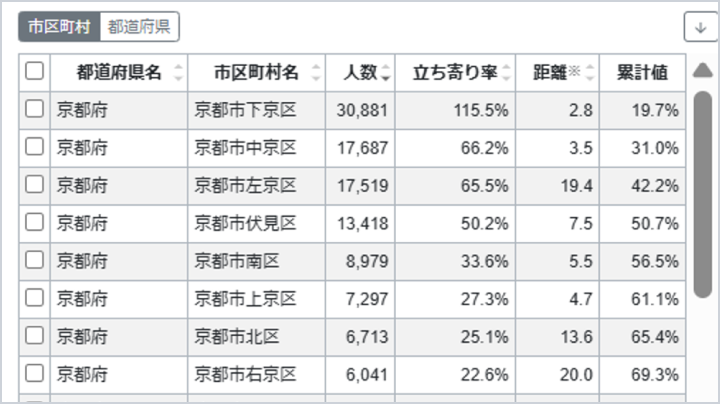The image size is (720, 404).
Task: Click the vertical scrollbar thumb
Action: point(702,195)
